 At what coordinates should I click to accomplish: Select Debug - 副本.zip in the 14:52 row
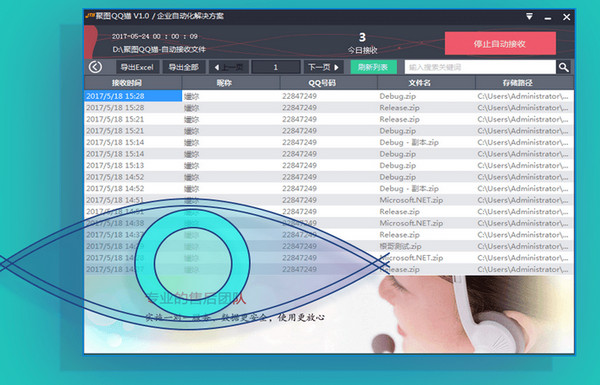(409, 188)
